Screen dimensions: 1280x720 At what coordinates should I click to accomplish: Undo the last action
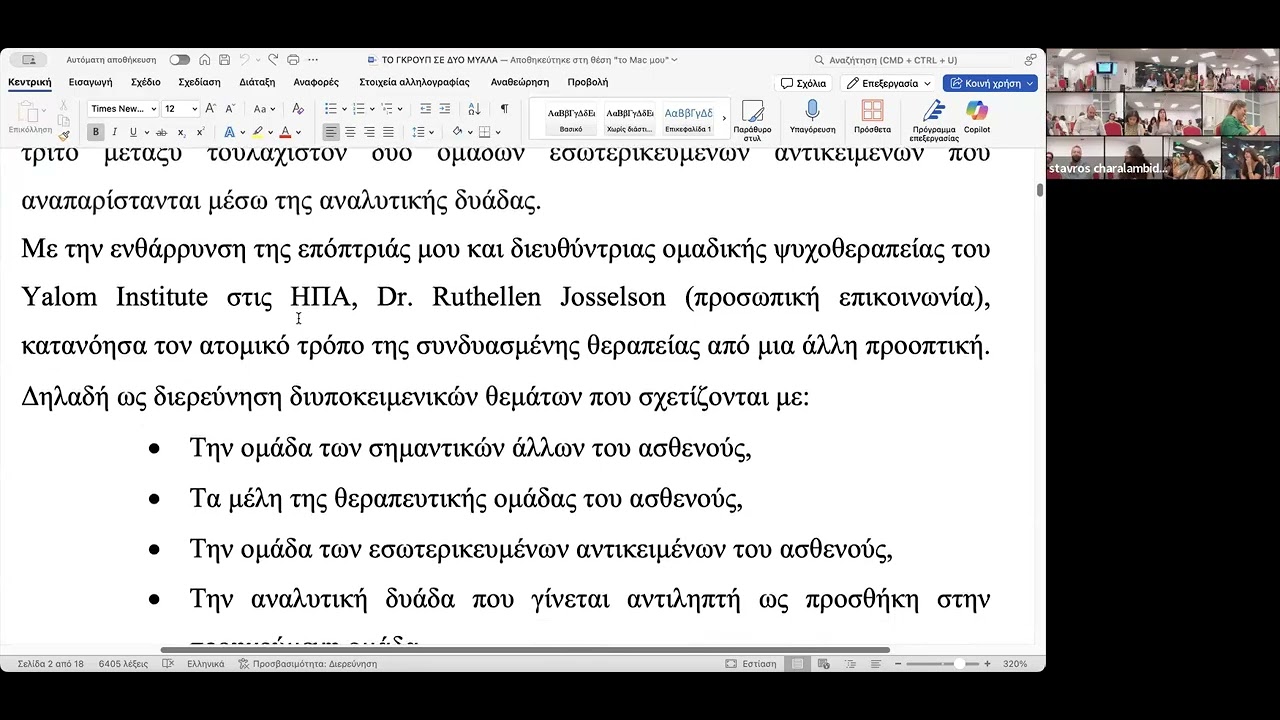click(245, 60)
